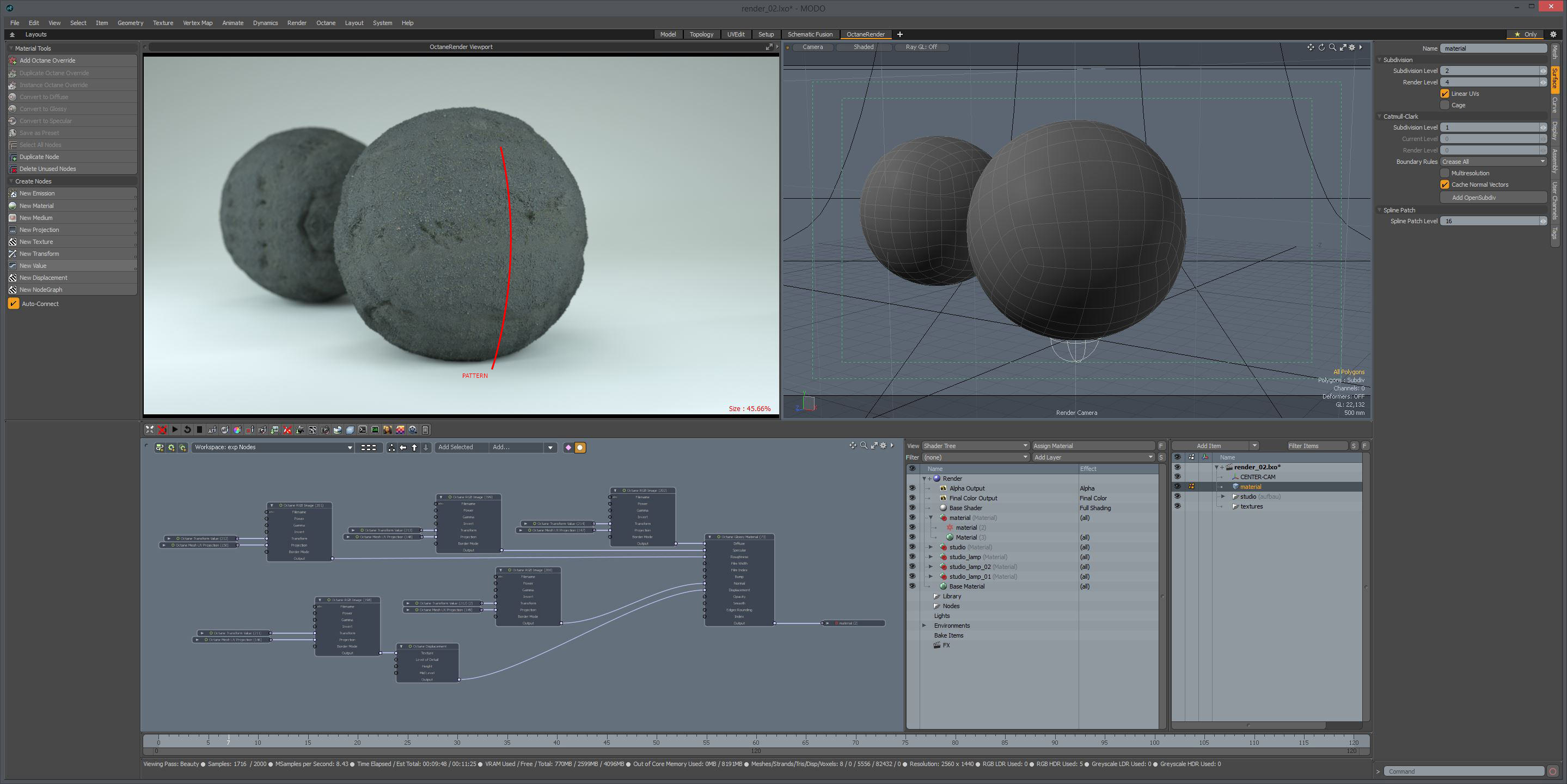Expand the studio_lamp material in Shader Tree
1567x784 pixels.
pyautogui.click(x=930, y=557)
